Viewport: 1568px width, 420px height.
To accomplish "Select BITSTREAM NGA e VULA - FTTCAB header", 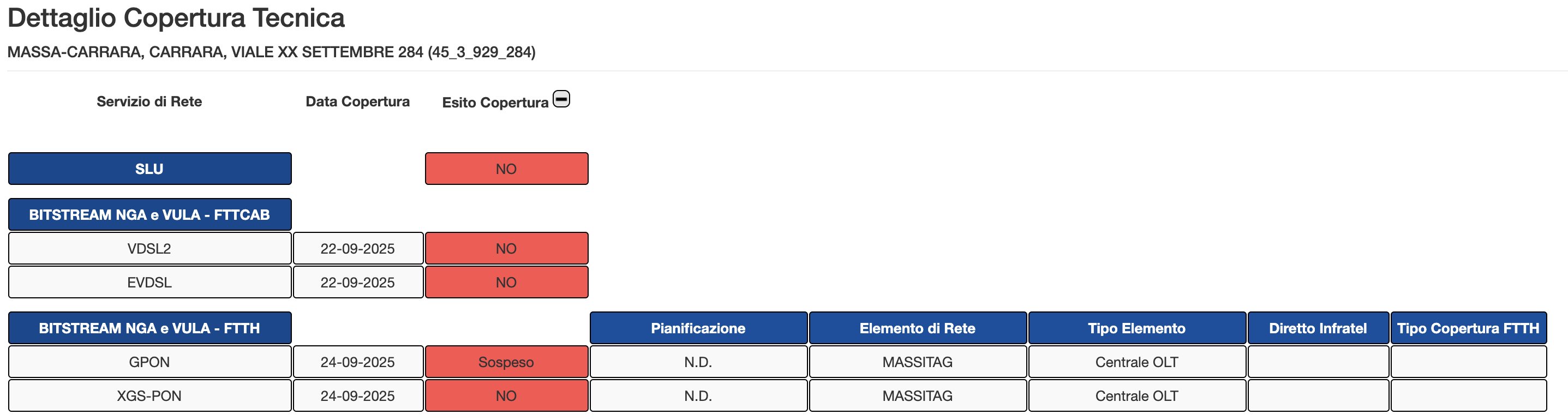I will pyautogui.click(x=149, y=214).
